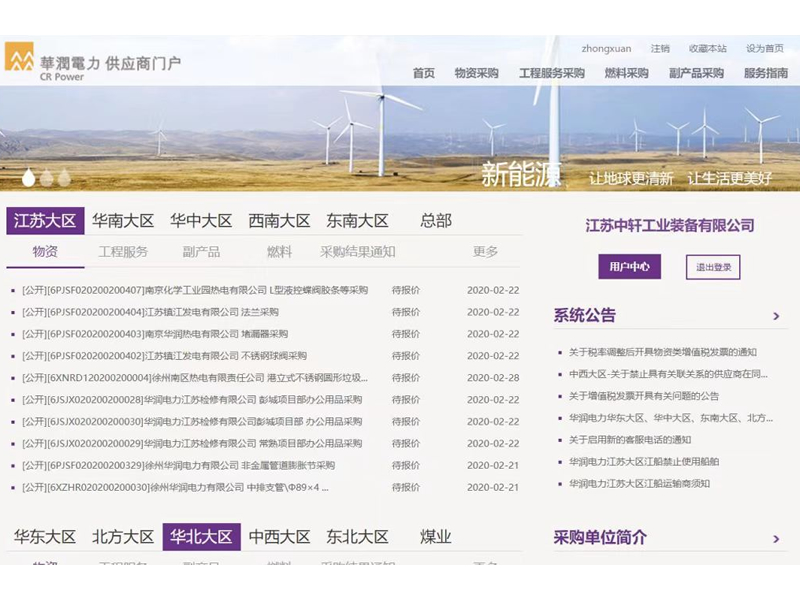Switch to the 中西大区 region tab

click(x=279, y=537)
